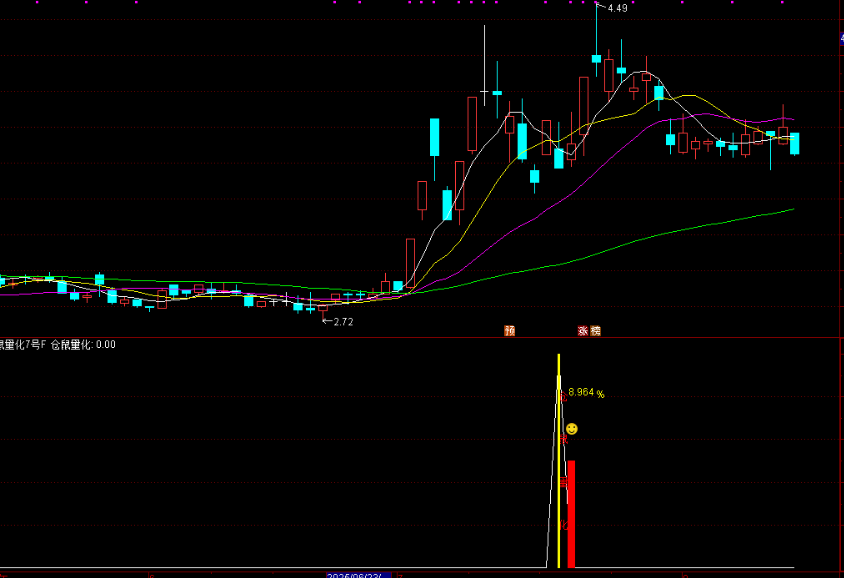Click the blue price tag on right axis
The width and height of the screenshot is (844, 578).
pos(840,40)
